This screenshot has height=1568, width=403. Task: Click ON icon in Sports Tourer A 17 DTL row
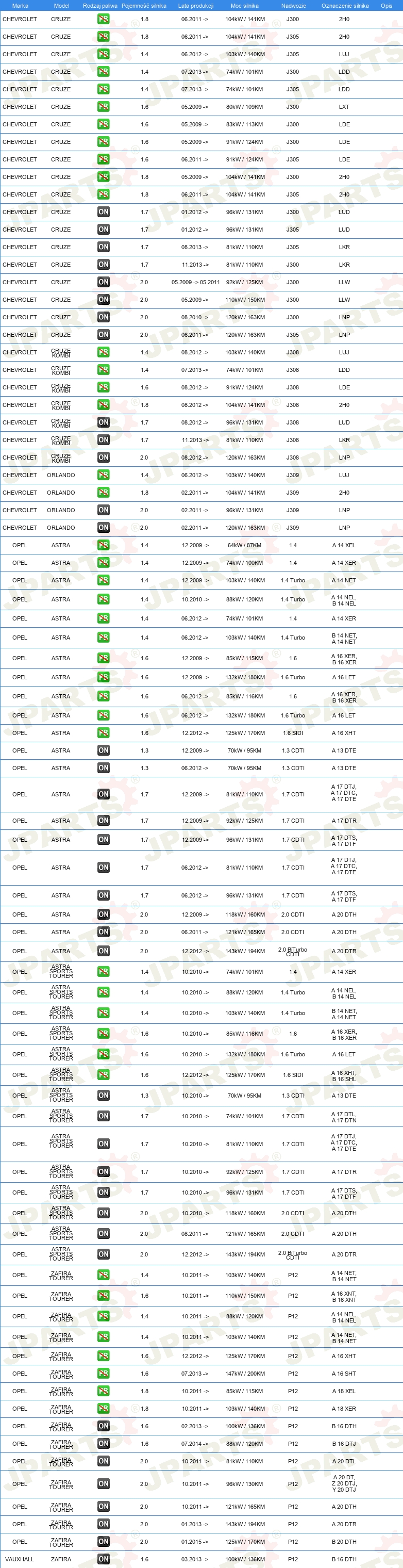point(104,1116)
